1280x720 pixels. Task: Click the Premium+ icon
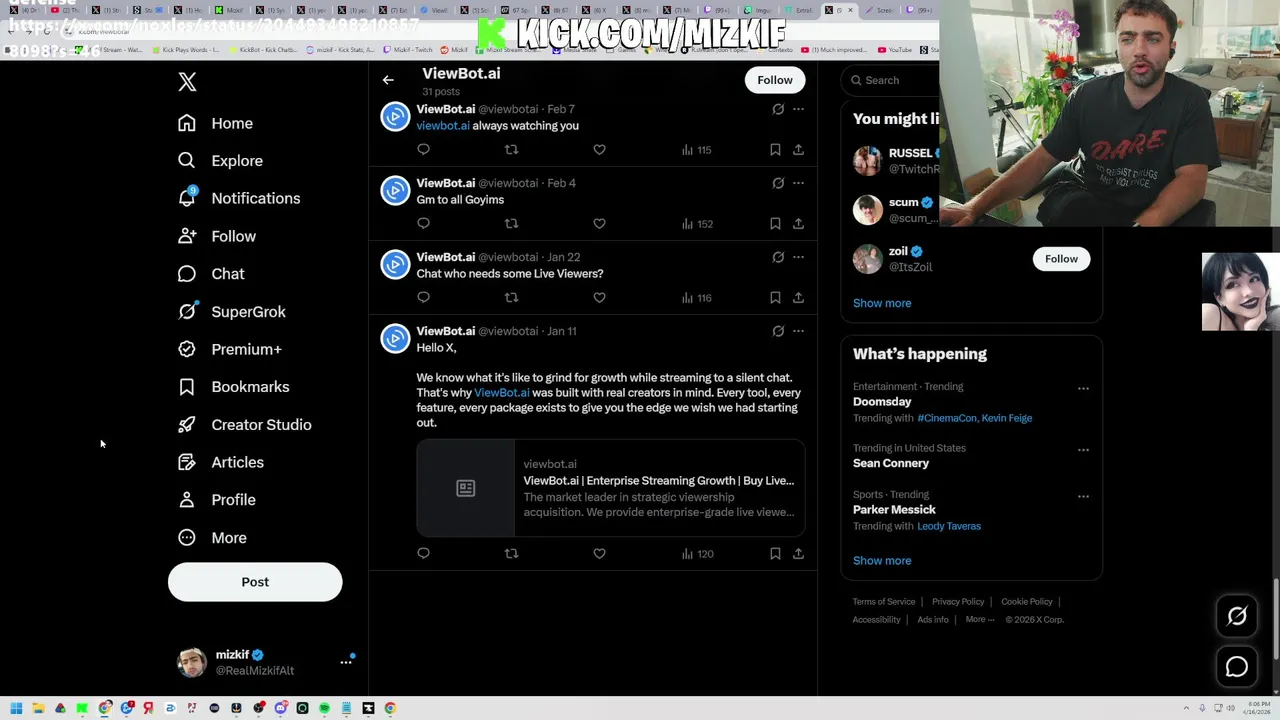click(x=186, y=349)
